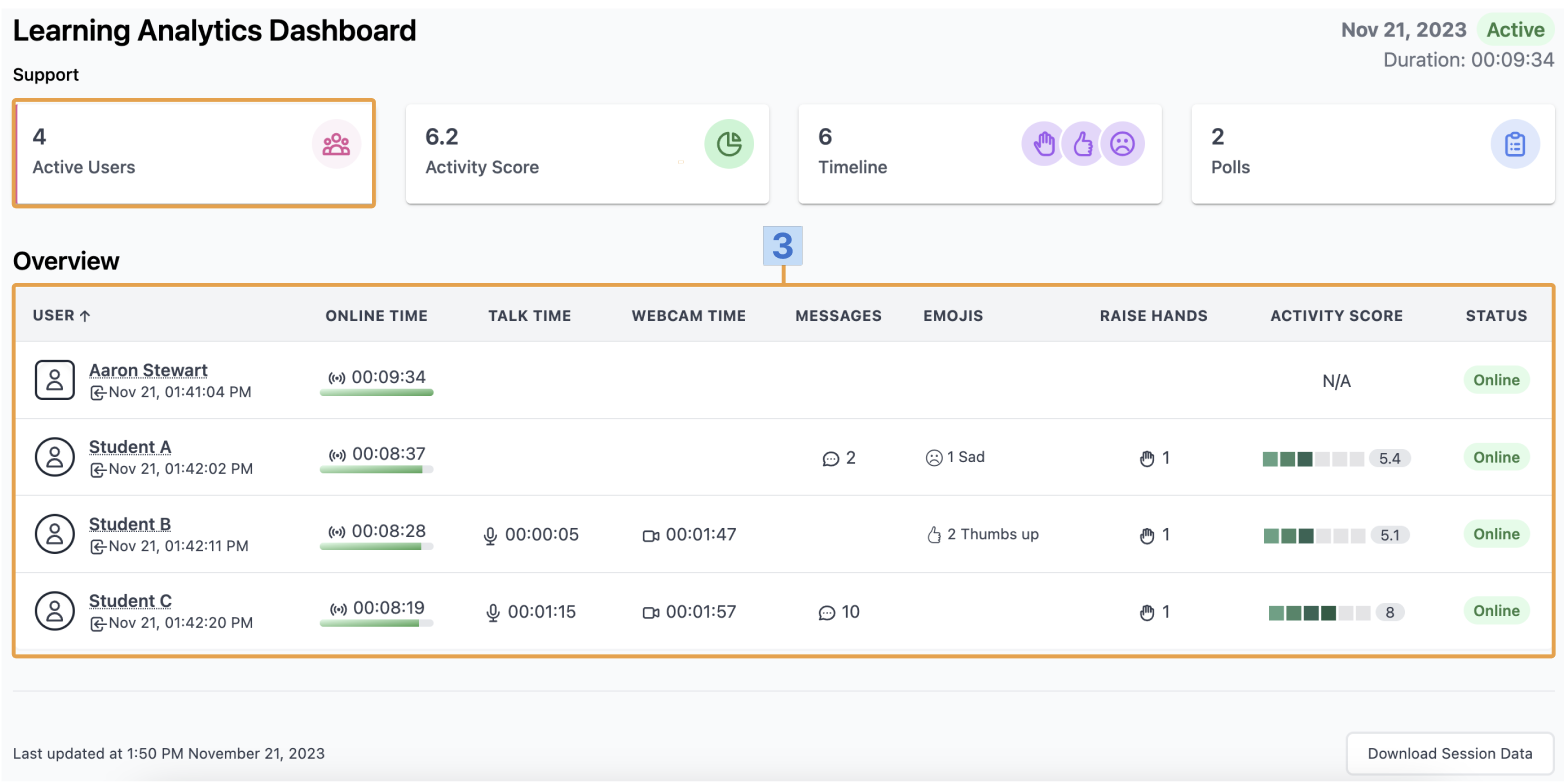Click the blue Polls clipboard icon
1566x784 pixels.
(1515, 144)
